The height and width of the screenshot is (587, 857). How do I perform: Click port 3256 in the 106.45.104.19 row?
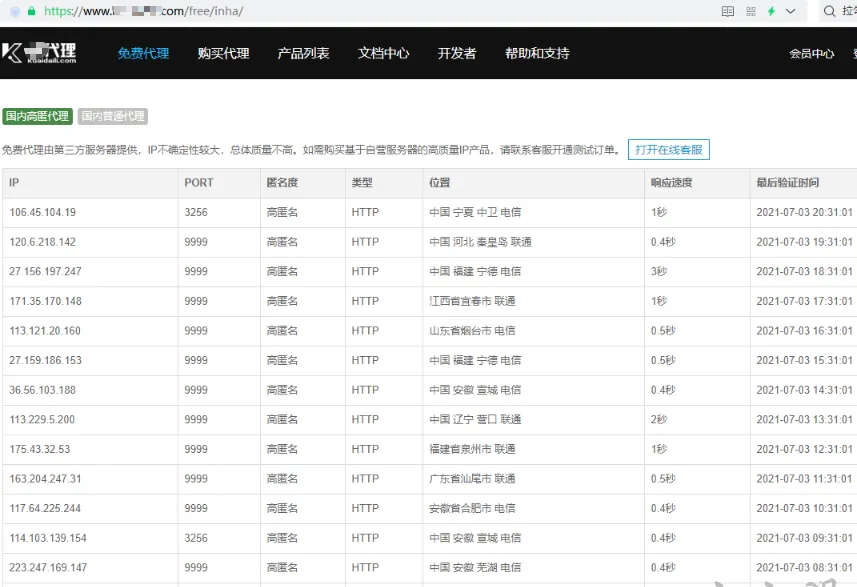196,212
